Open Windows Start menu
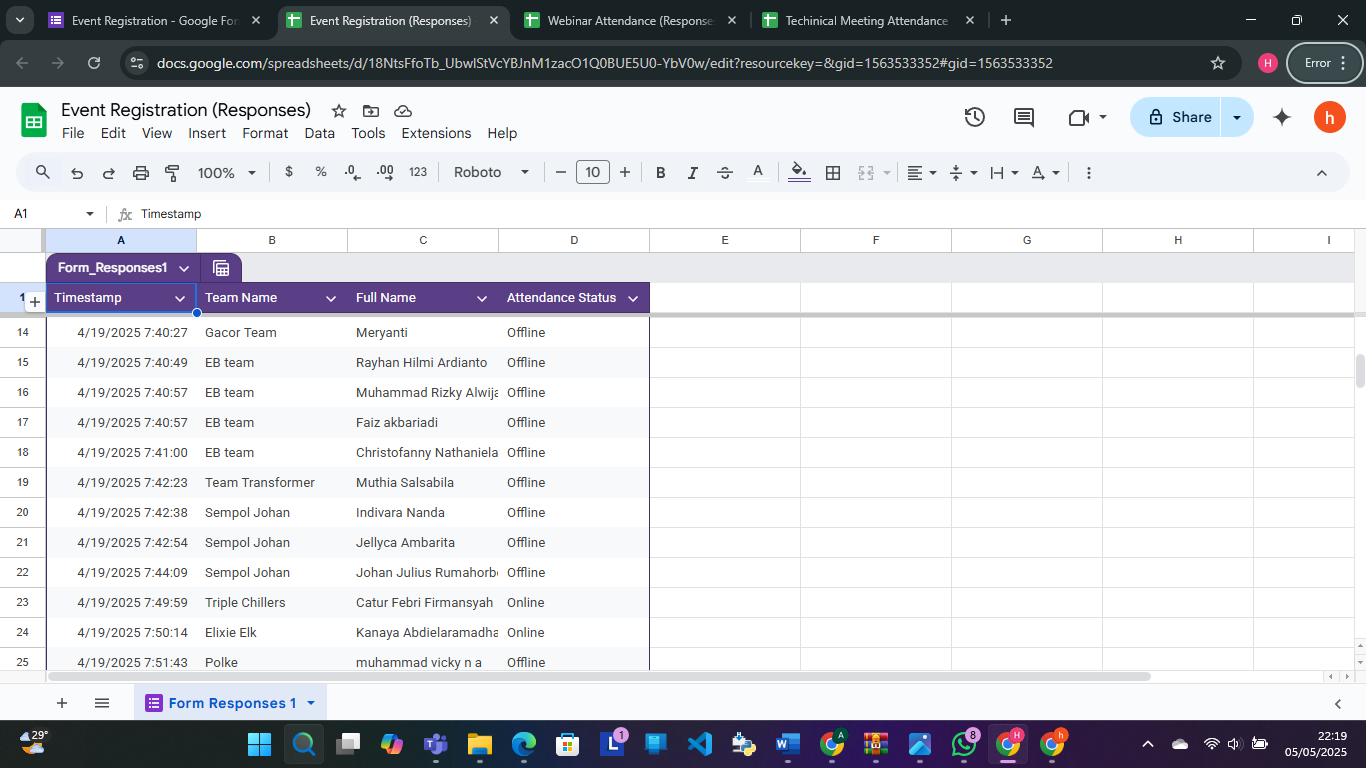 tap(259, 744)
